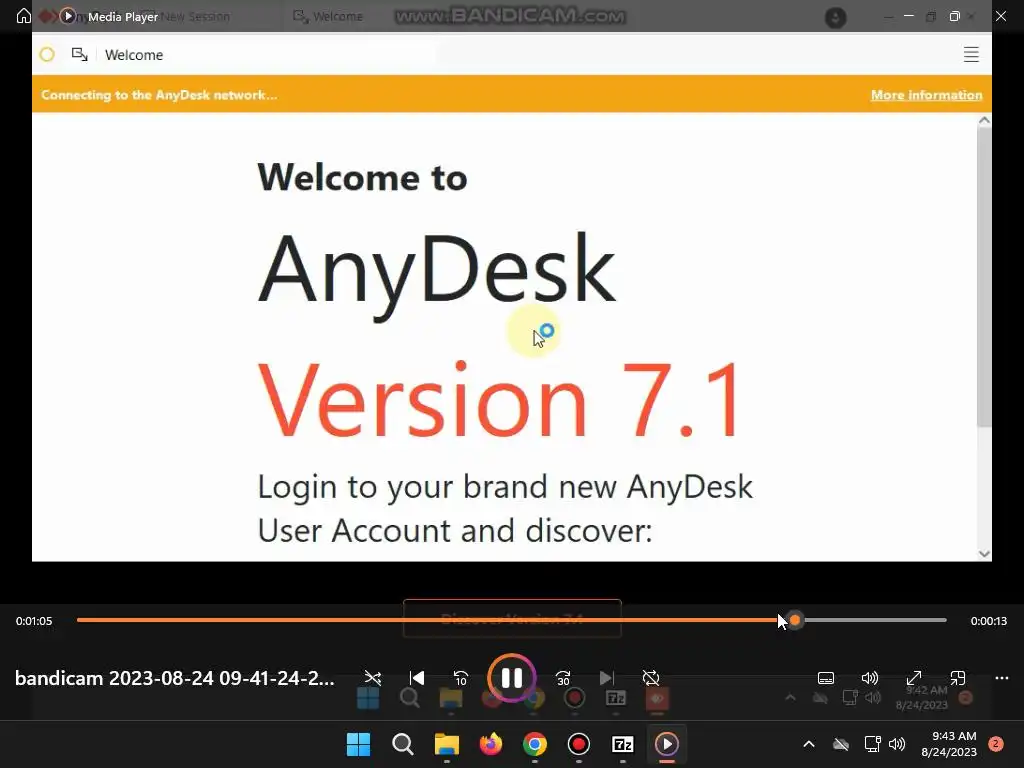Click the AnyDesk vertical scrollbar thumb

[x=984, y=278]
